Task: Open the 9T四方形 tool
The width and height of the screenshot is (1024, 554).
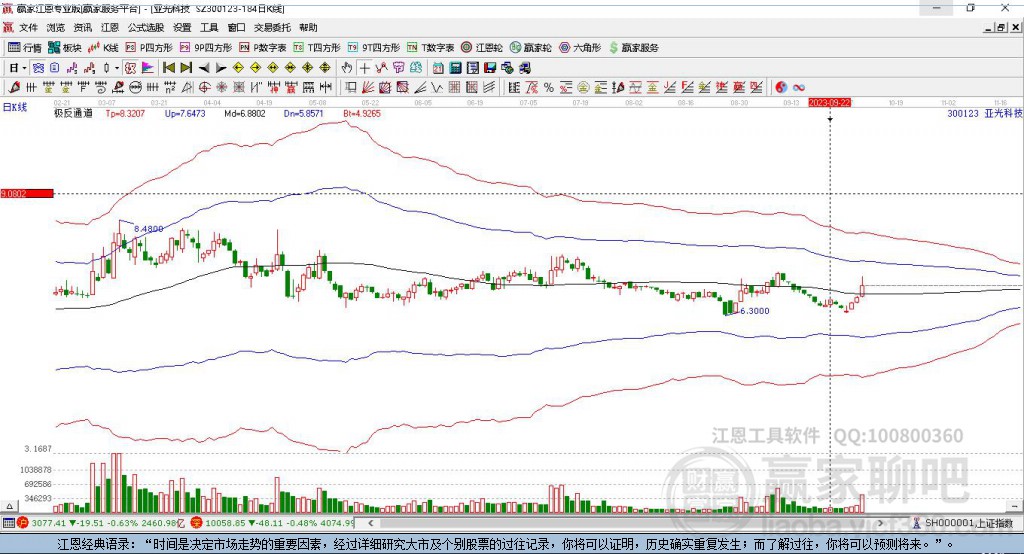Action: 374,48
